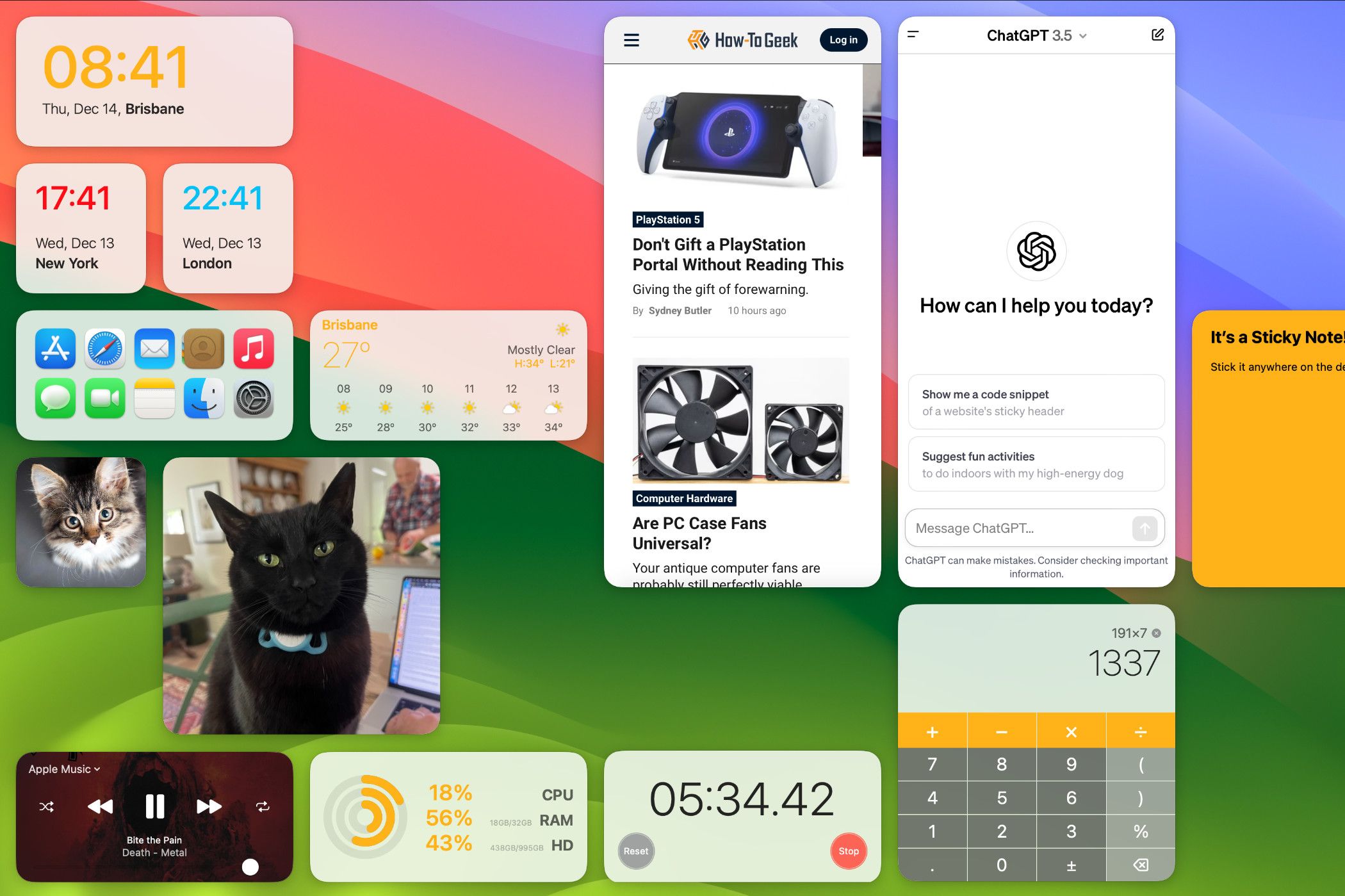Image resolution: width=1345 pixels, height=896 pixels.
Task: Click PlayStation Portal article link
Action: point(737,254)
